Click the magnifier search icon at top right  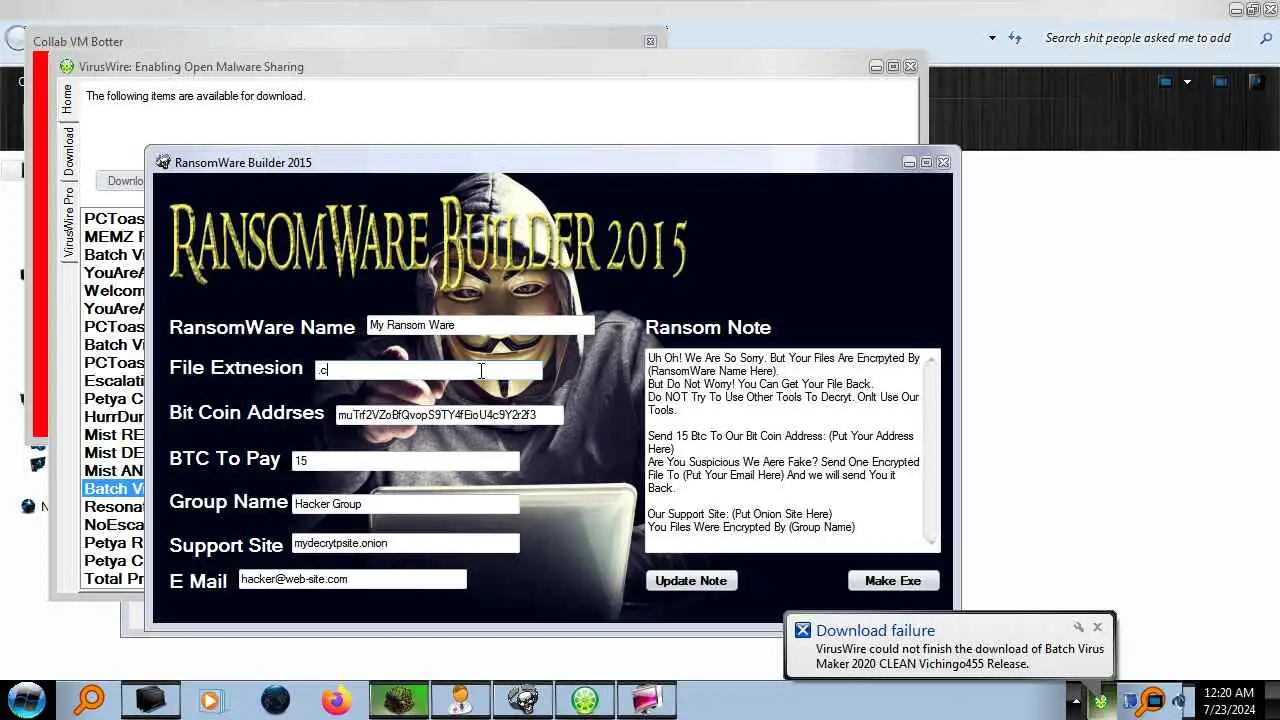1265,38
